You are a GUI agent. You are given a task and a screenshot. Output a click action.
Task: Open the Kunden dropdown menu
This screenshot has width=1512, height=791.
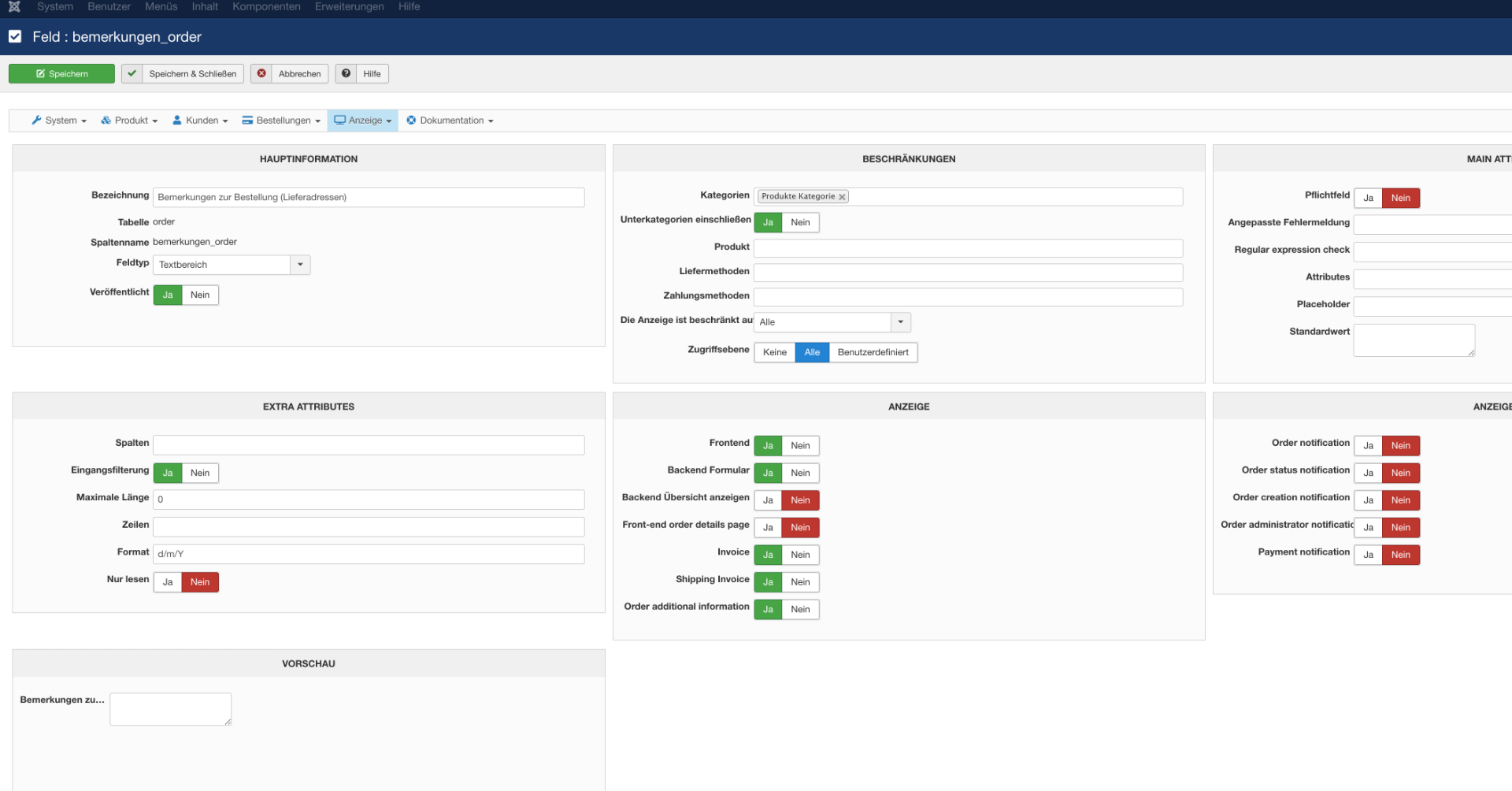[x=200, y=121]
